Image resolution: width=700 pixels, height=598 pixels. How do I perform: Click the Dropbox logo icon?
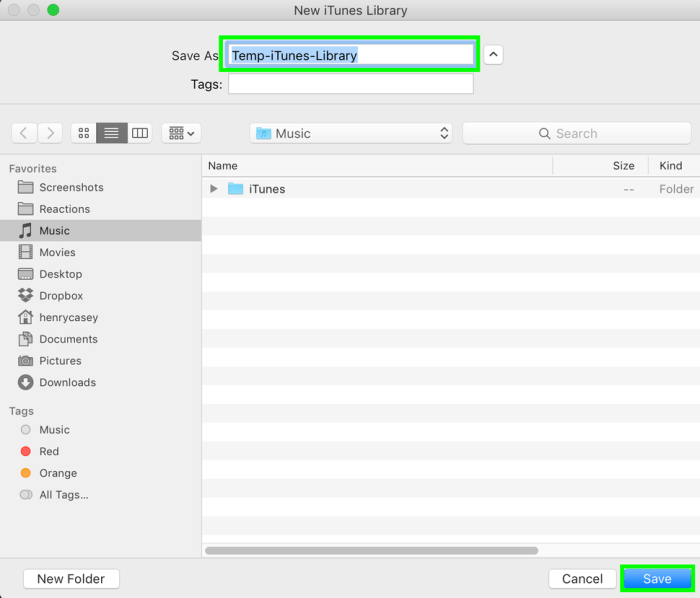pos(25,295)
